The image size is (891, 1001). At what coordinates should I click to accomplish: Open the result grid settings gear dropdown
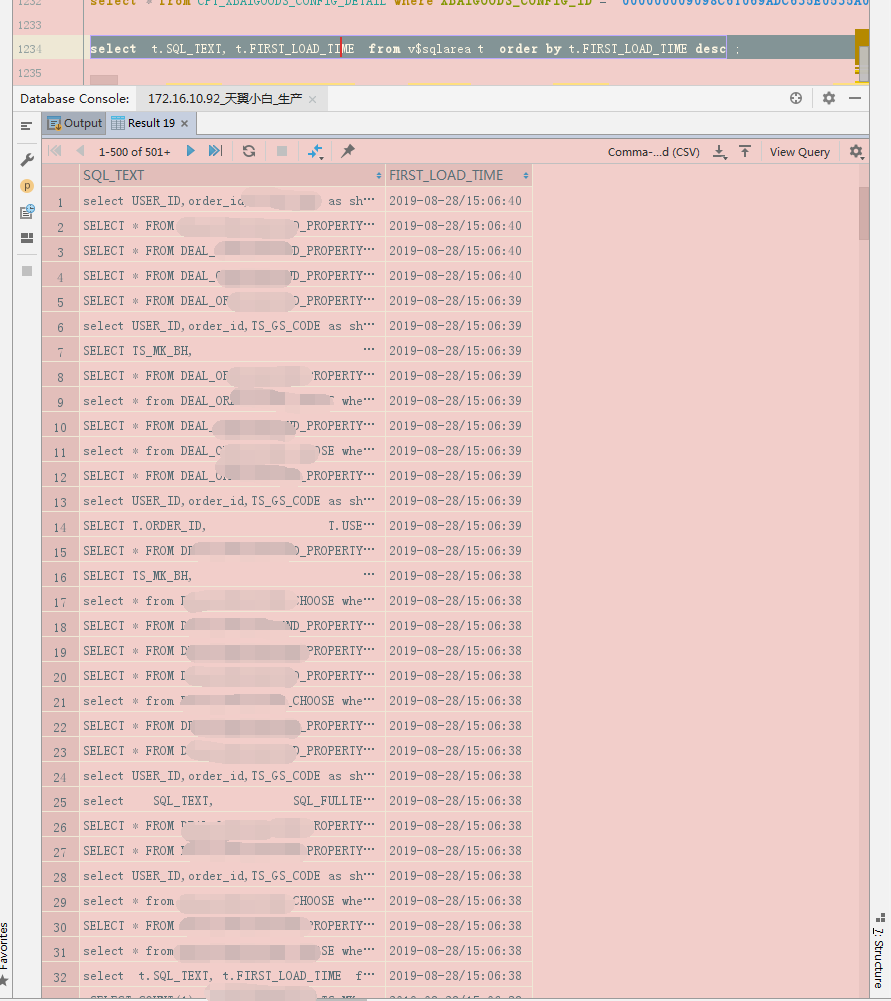[x=857, y=152]
